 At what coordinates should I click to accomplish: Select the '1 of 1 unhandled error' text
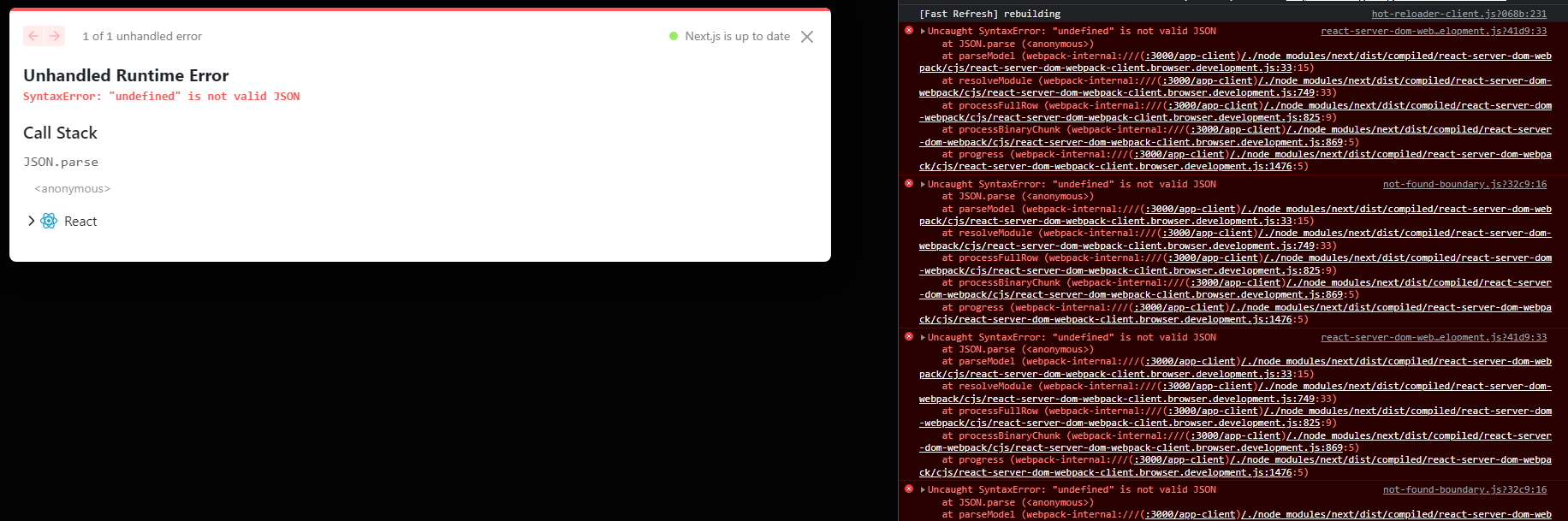(142, 36)
